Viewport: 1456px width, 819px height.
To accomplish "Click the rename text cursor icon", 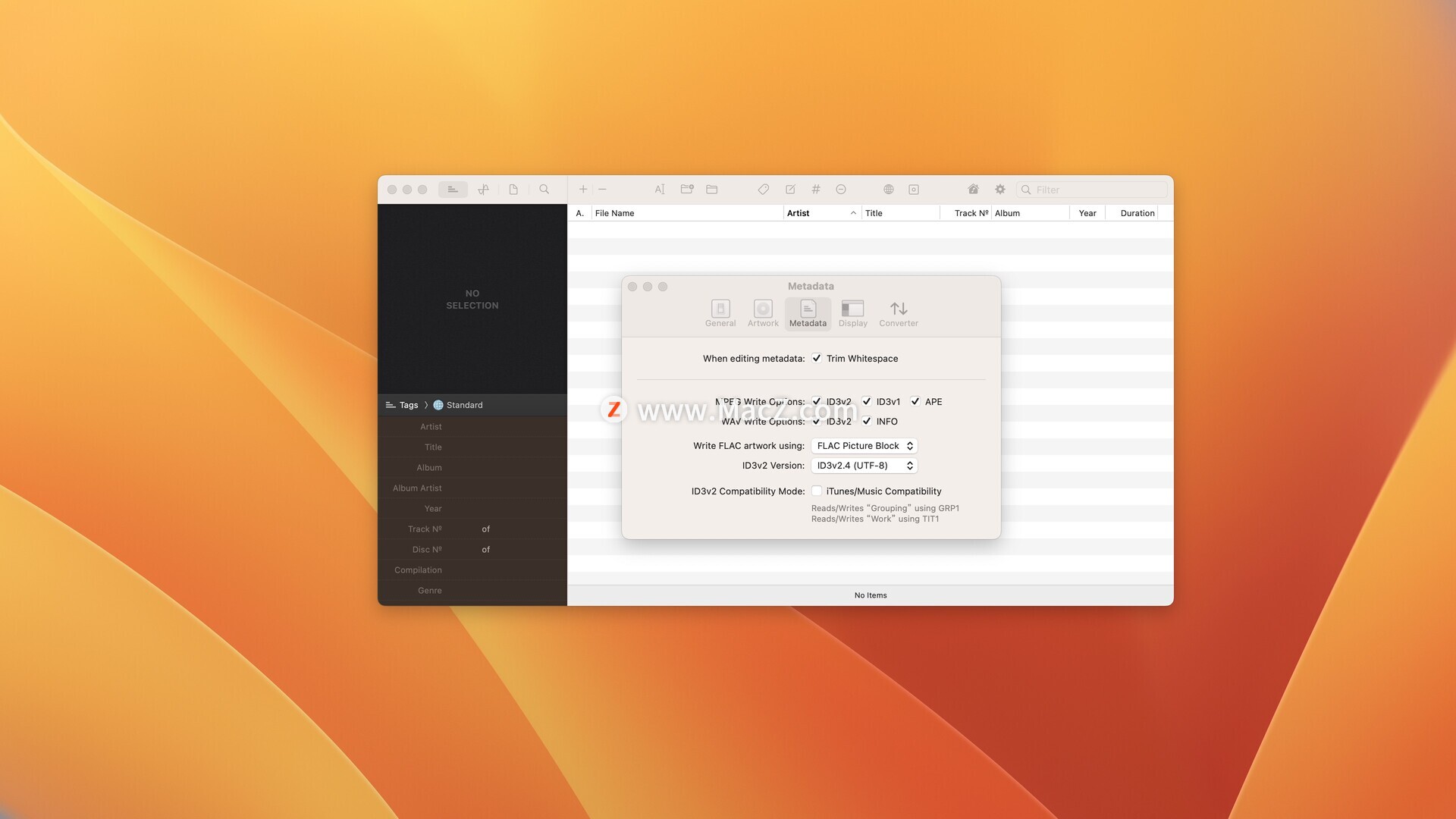I will pos(660,190).
